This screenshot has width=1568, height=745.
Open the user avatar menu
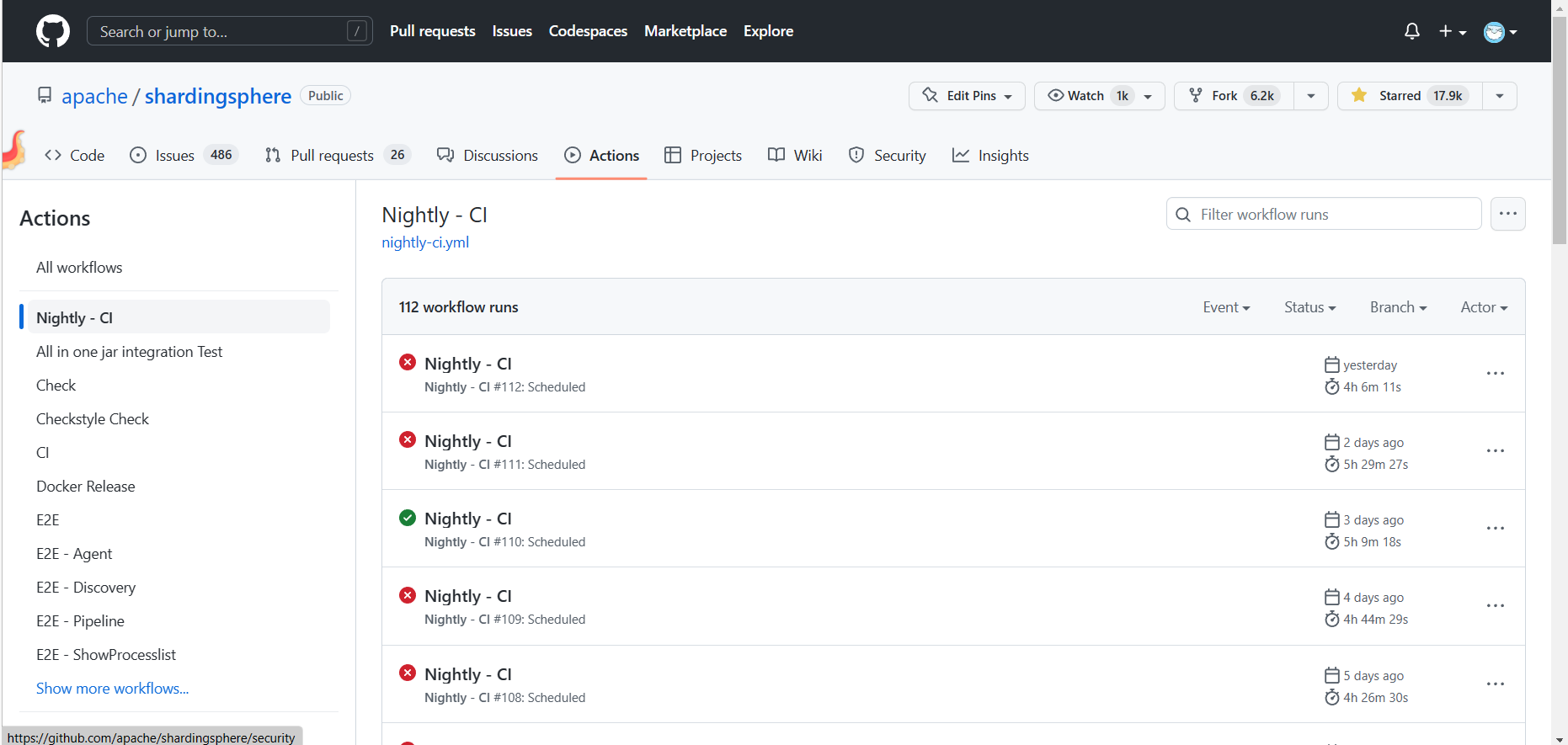[x=1500, y=32]
